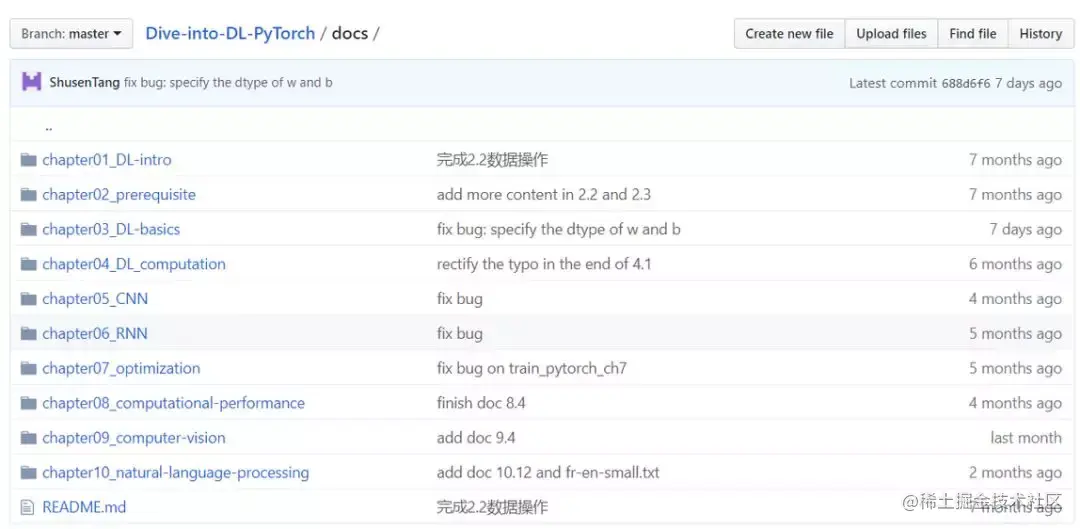Click 'docs' in the breadcrumb path
The width and height of the screenshot is (1080, 529).
[x=350, y=33]
